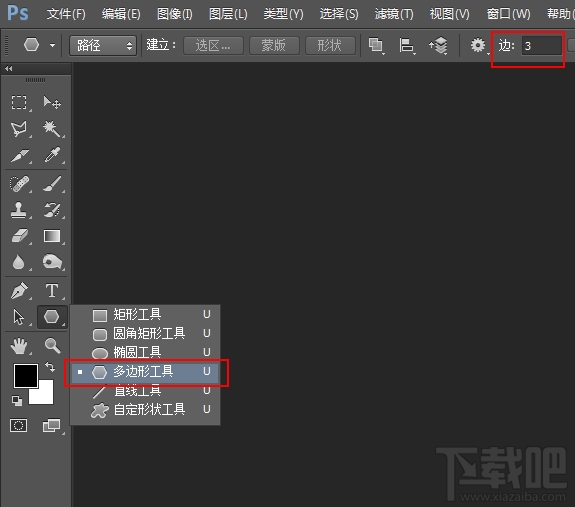Select the Brush tool

[52, 184]
